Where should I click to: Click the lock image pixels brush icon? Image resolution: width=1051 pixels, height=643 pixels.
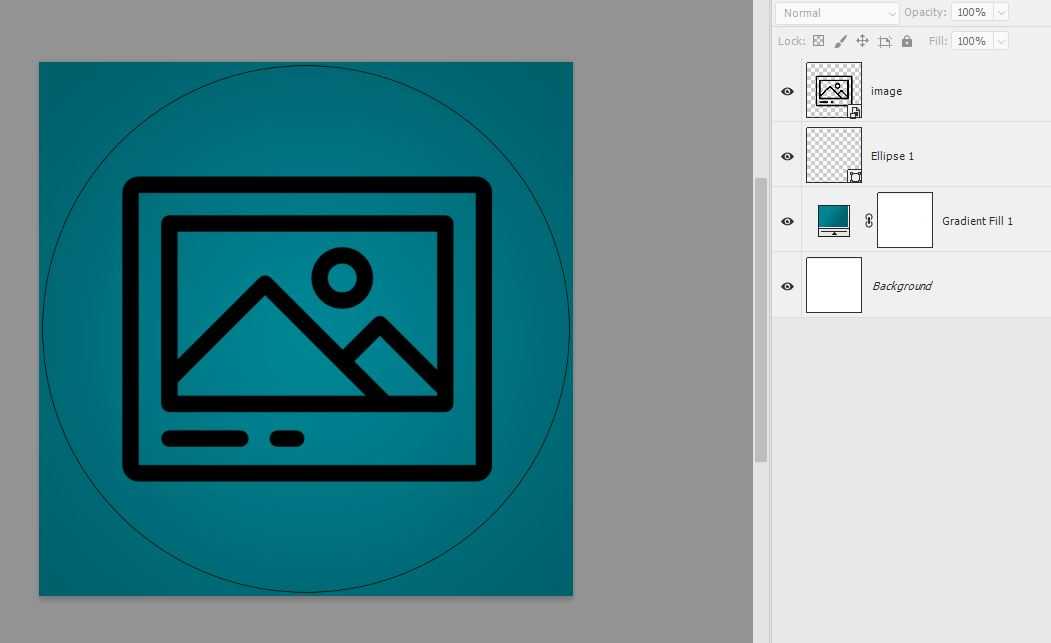tap(840, 41)
